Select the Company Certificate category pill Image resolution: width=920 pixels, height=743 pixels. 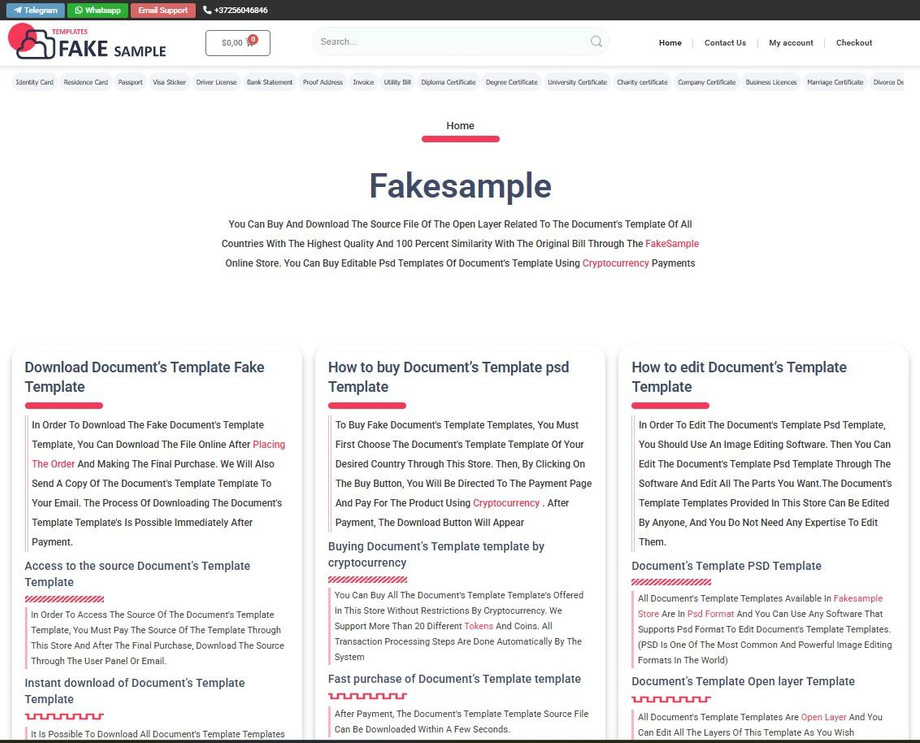tap(706, 82)
